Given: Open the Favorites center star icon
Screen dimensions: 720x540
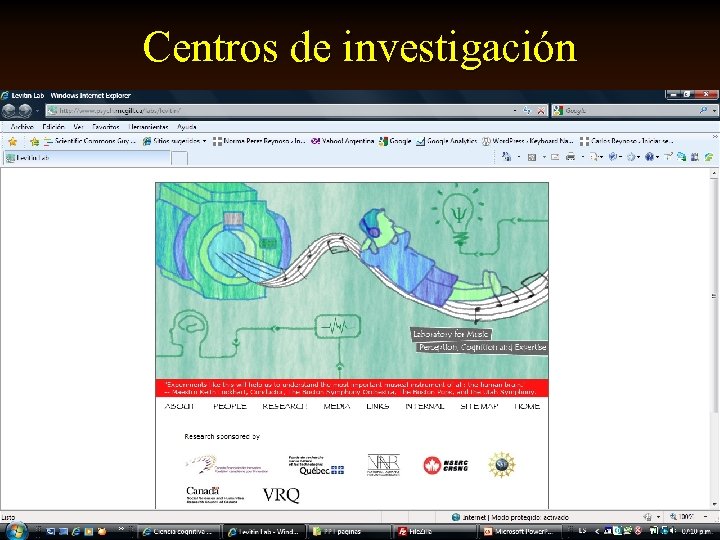Looking at the screenshot, I should 12,141.
